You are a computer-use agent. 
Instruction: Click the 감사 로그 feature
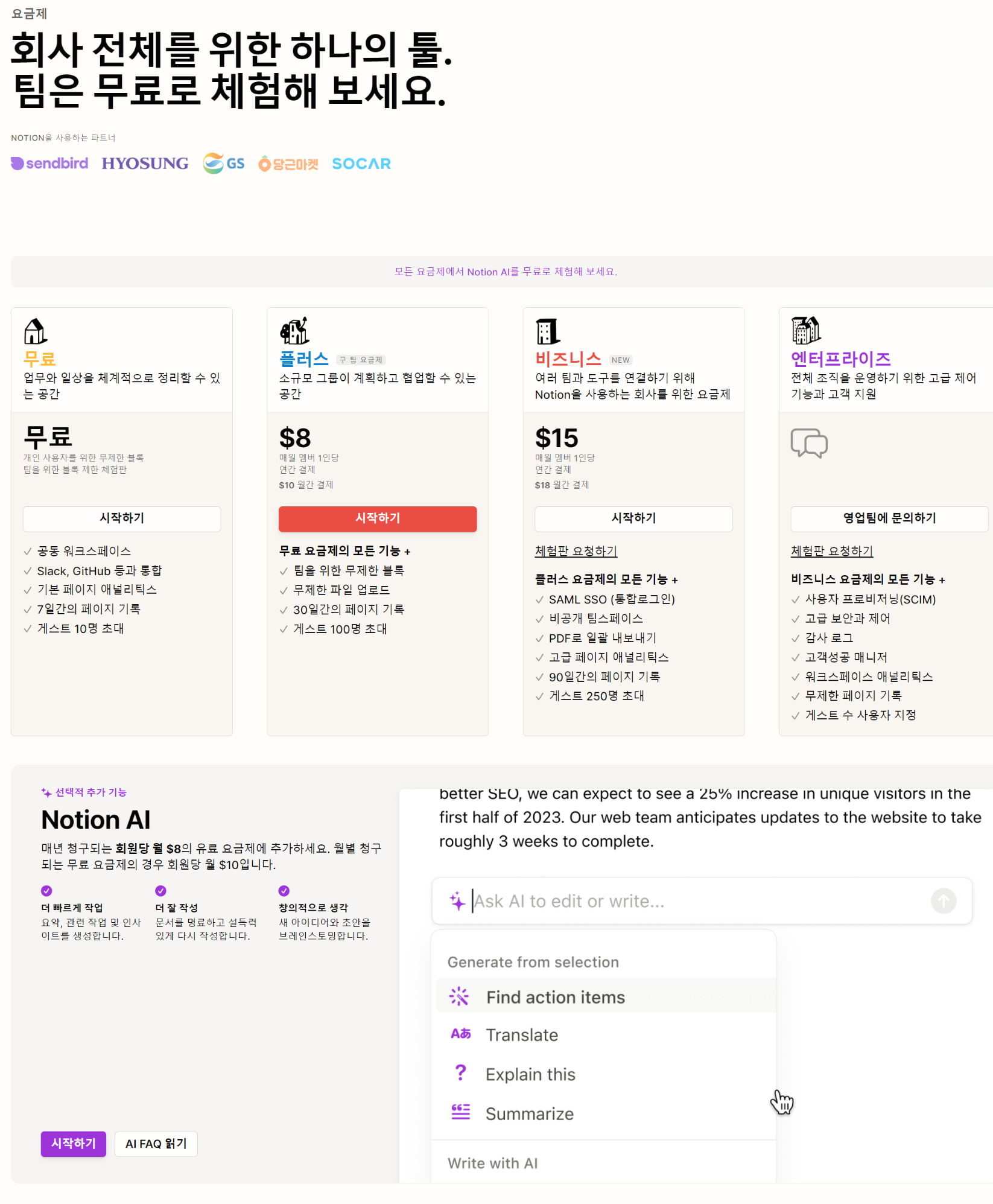tap(829, 638)
